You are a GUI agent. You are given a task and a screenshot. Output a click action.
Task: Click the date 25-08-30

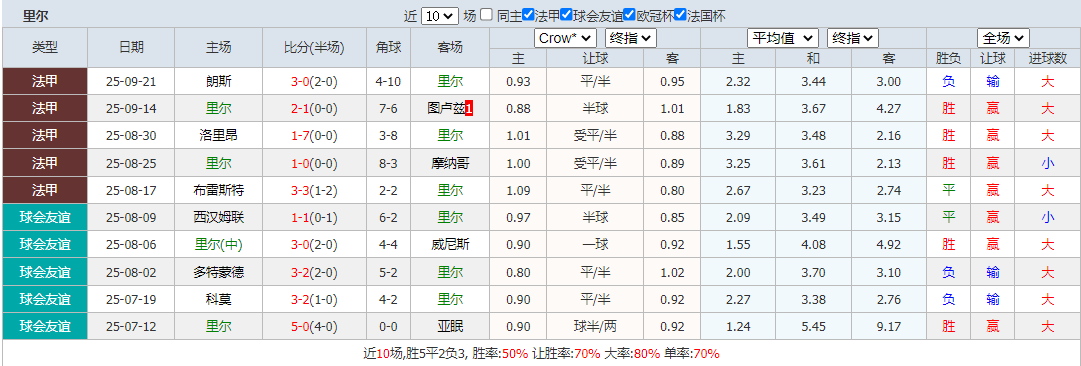point(131,136)
